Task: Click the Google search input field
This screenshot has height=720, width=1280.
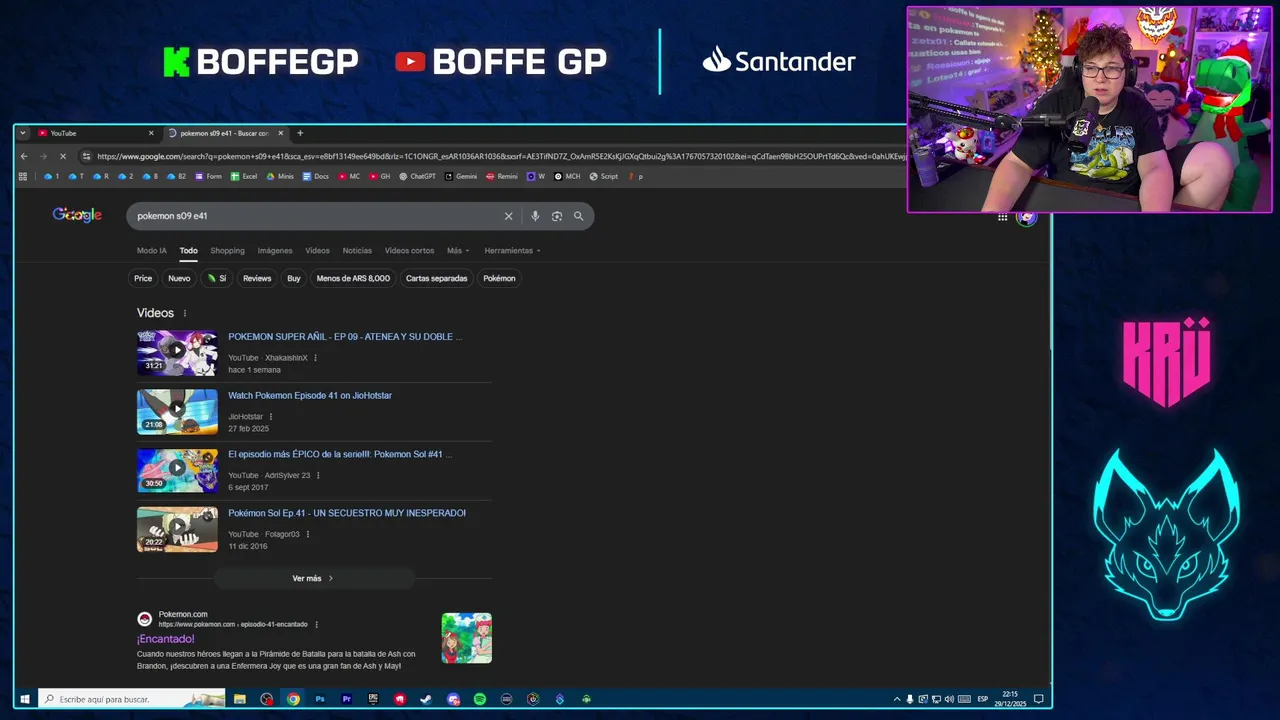Action: (315, 216)
